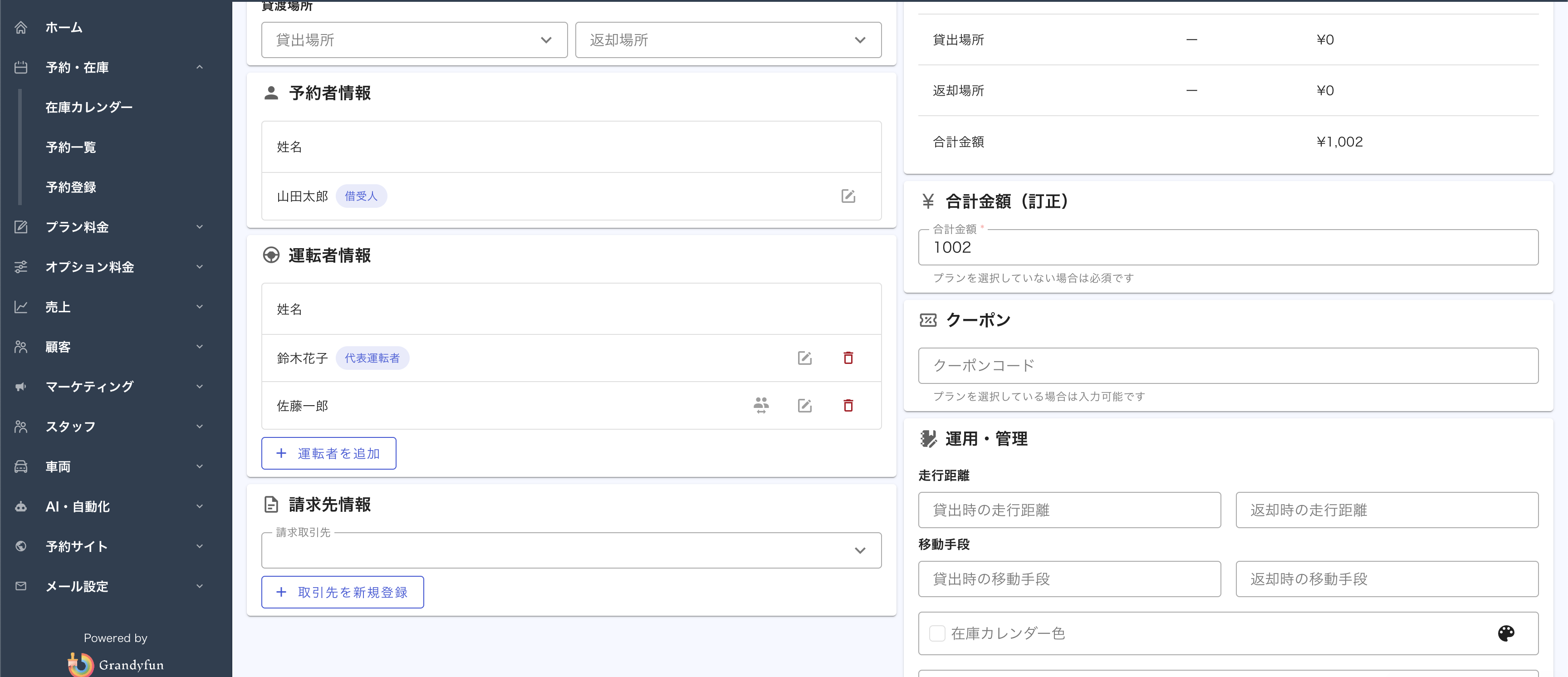Click the 運転者を追加 button
This screenshot has height=677, width=1568.
tap(328, 454)
